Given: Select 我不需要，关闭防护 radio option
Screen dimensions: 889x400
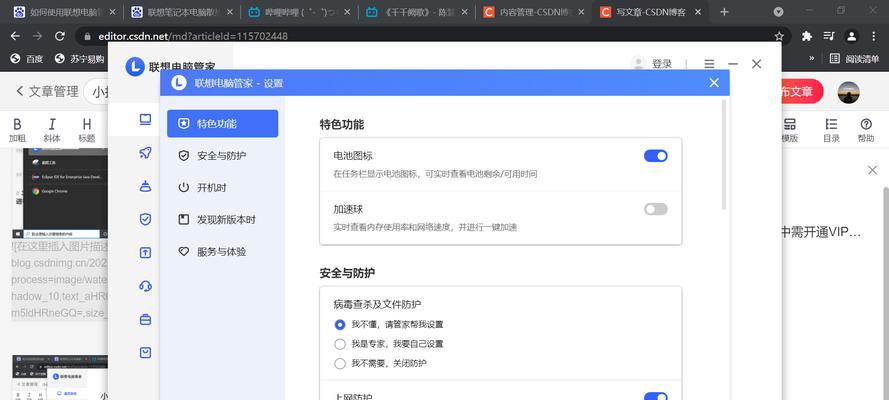Looking at the screenshot, I should [x=380, y=363].
